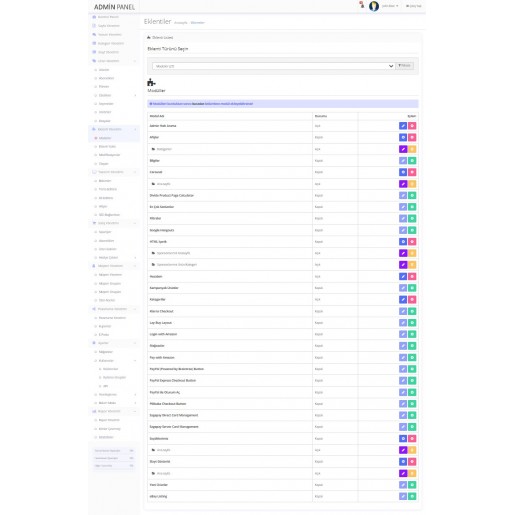Screen dimensions: 515x515
Task: Click the ADMIN PANEL logo
Action: 114,7
